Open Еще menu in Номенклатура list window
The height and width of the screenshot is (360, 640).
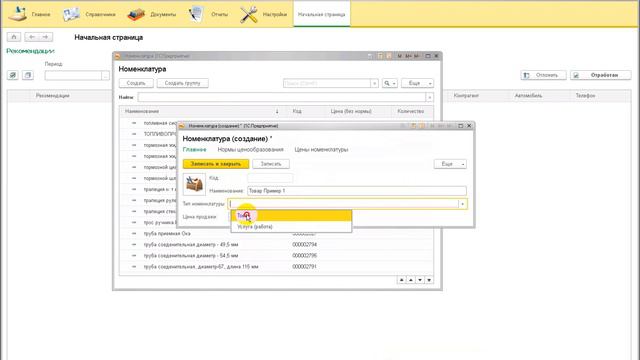pos(417,83)
